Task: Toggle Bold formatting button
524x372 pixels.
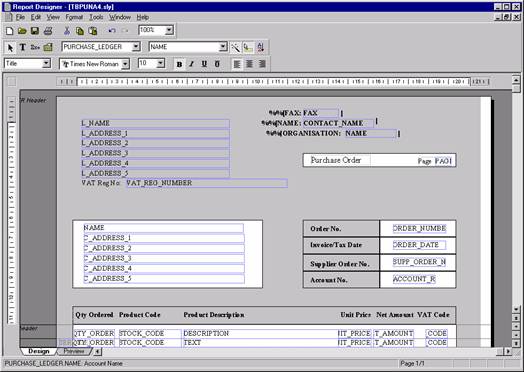Action: (179, 64)
